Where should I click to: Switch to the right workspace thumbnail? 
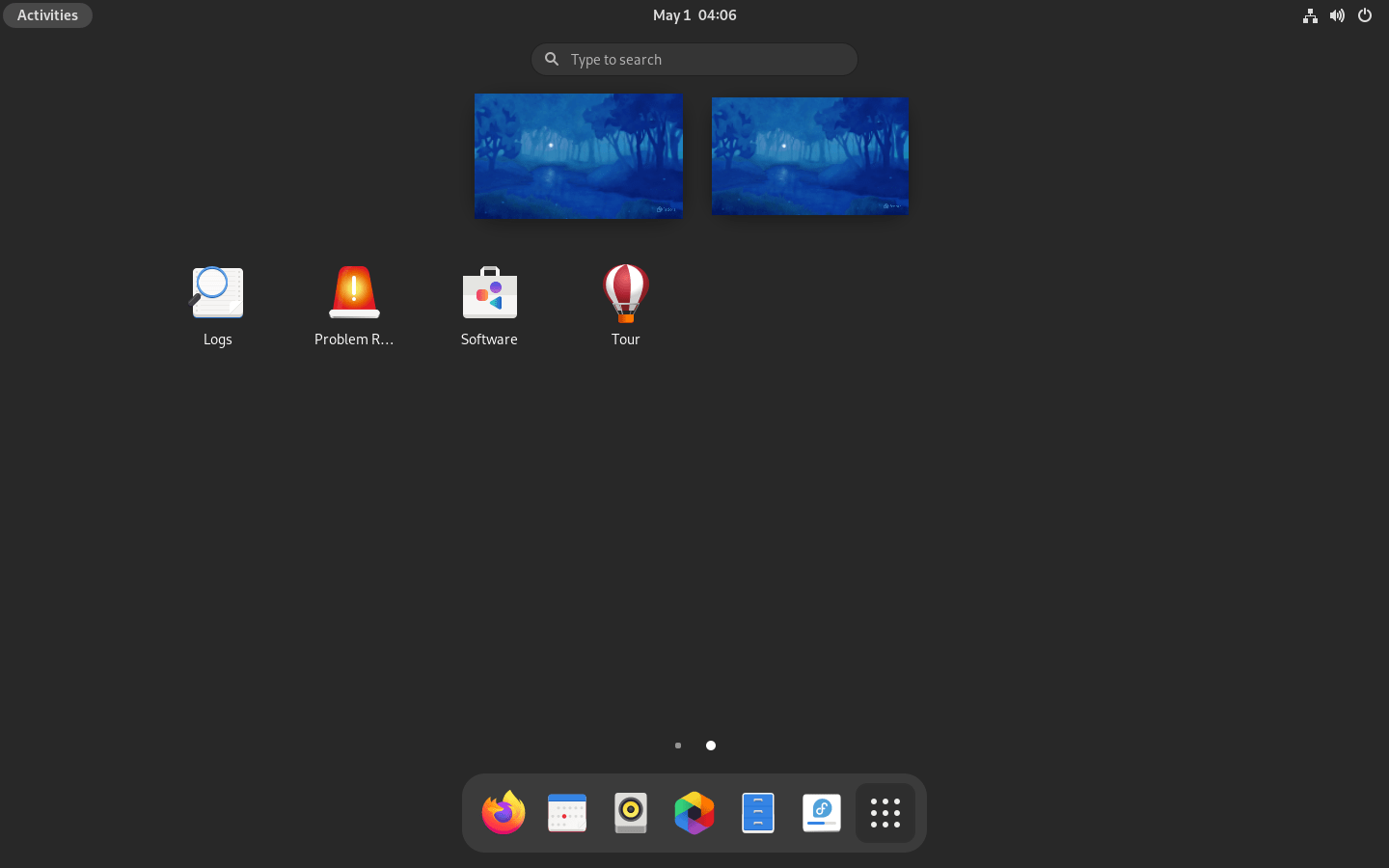click(x=810, y=156)
